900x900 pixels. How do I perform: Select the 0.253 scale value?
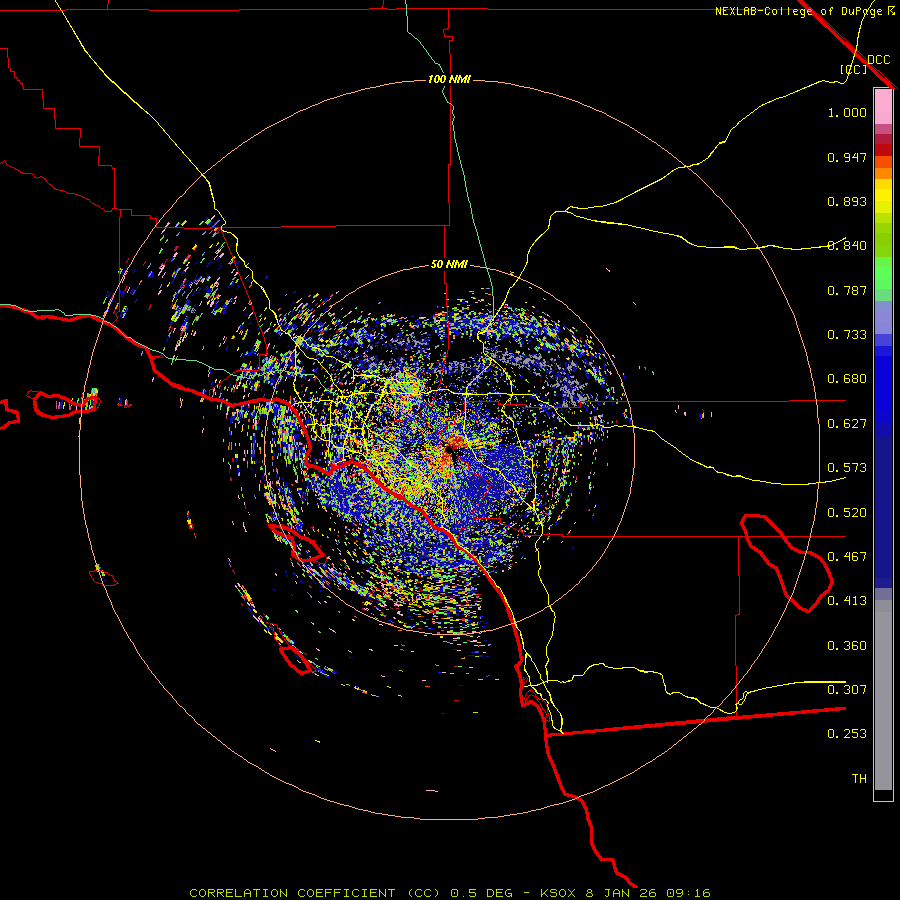tap(847, 734)
